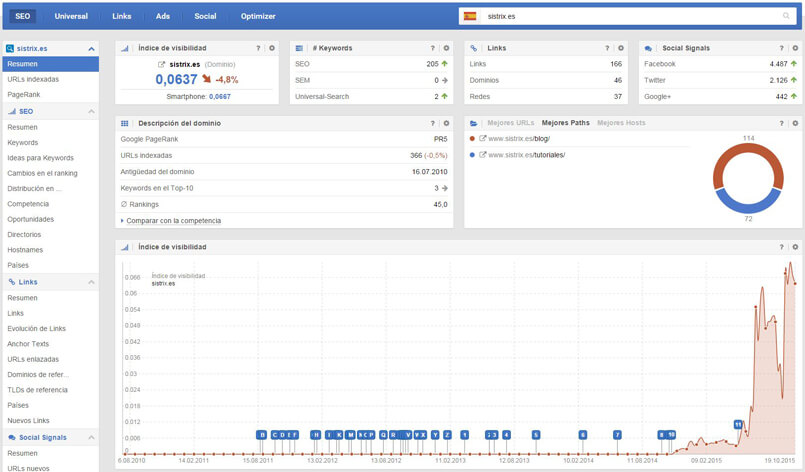Click event marker 7 on the chart
This screenshot has height=472, width=805.
click(617, 435)
